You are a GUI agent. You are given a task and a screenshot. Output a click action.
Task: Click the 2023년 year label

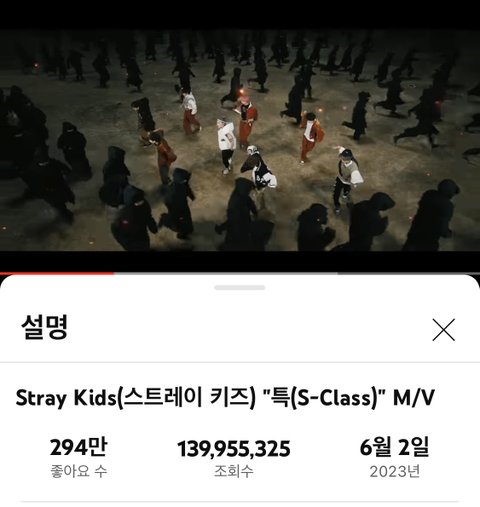pos(394,471)
